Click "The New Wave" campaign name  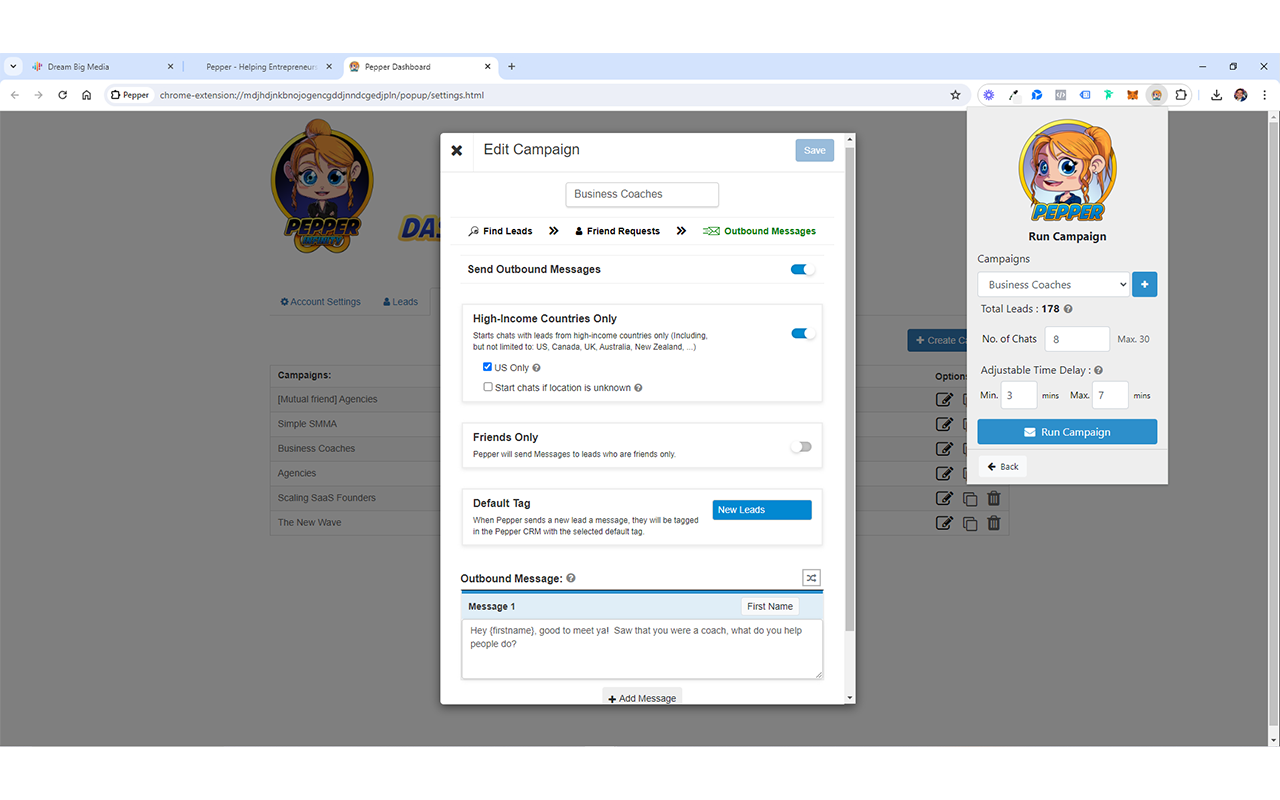coord(310,522)
